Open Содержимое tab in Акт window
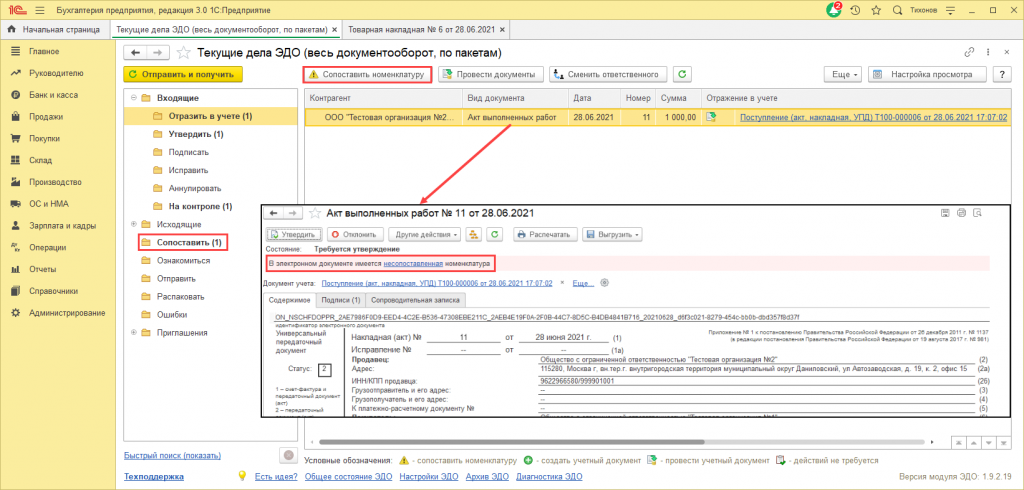This screenshot has width=1024, height=490. [289, 300]
